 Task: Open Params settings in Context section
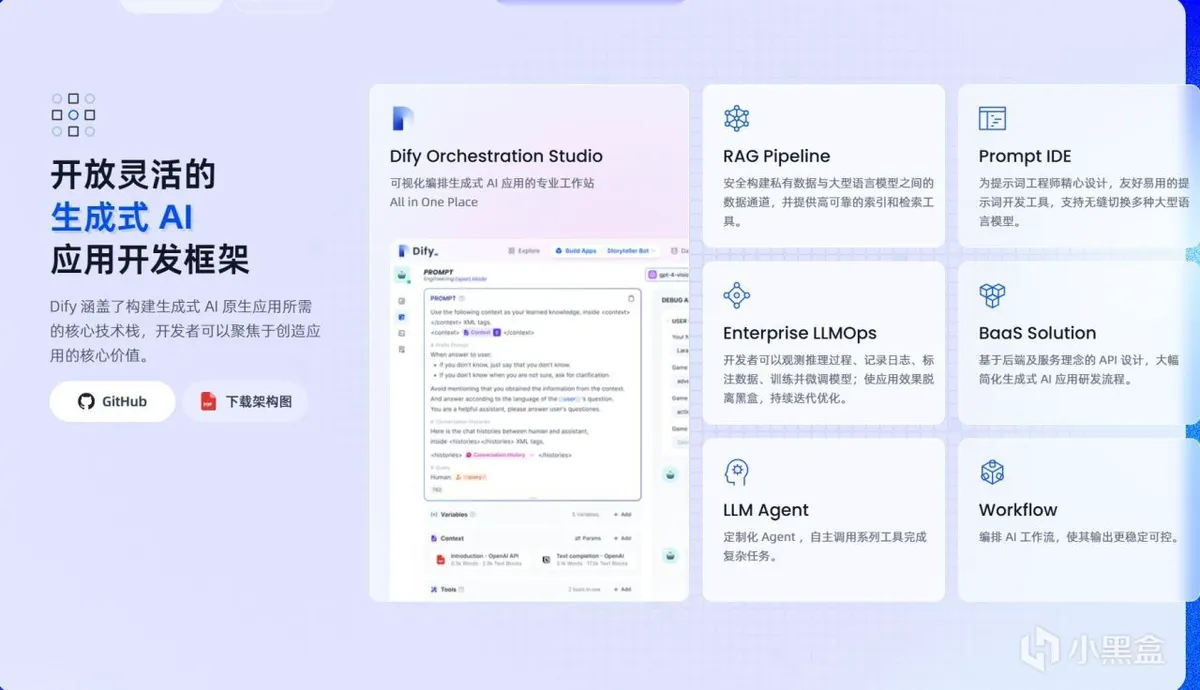(587, 538)
